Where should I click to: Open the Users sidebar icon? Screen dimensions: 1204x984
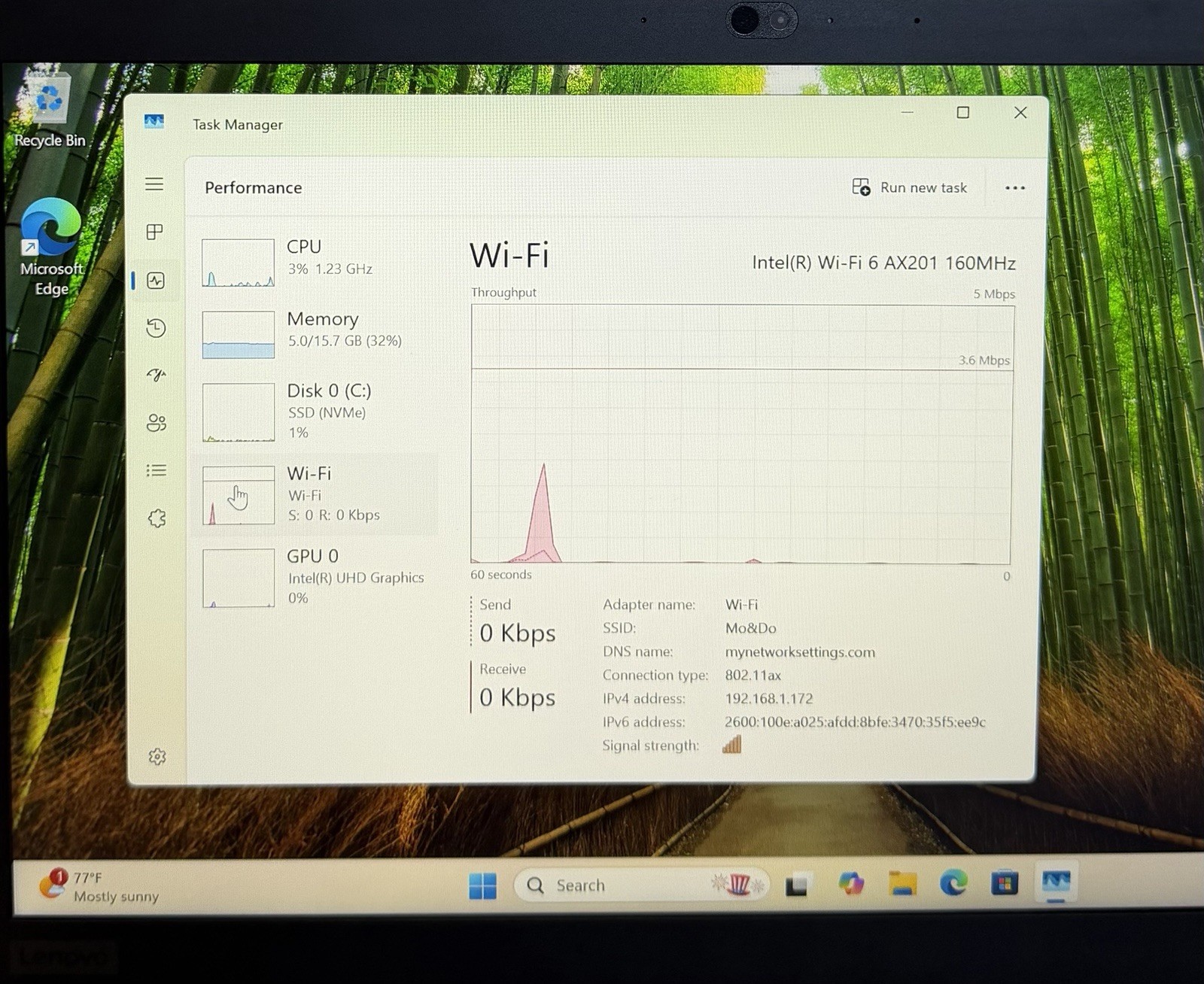click(x=157, y=423)
